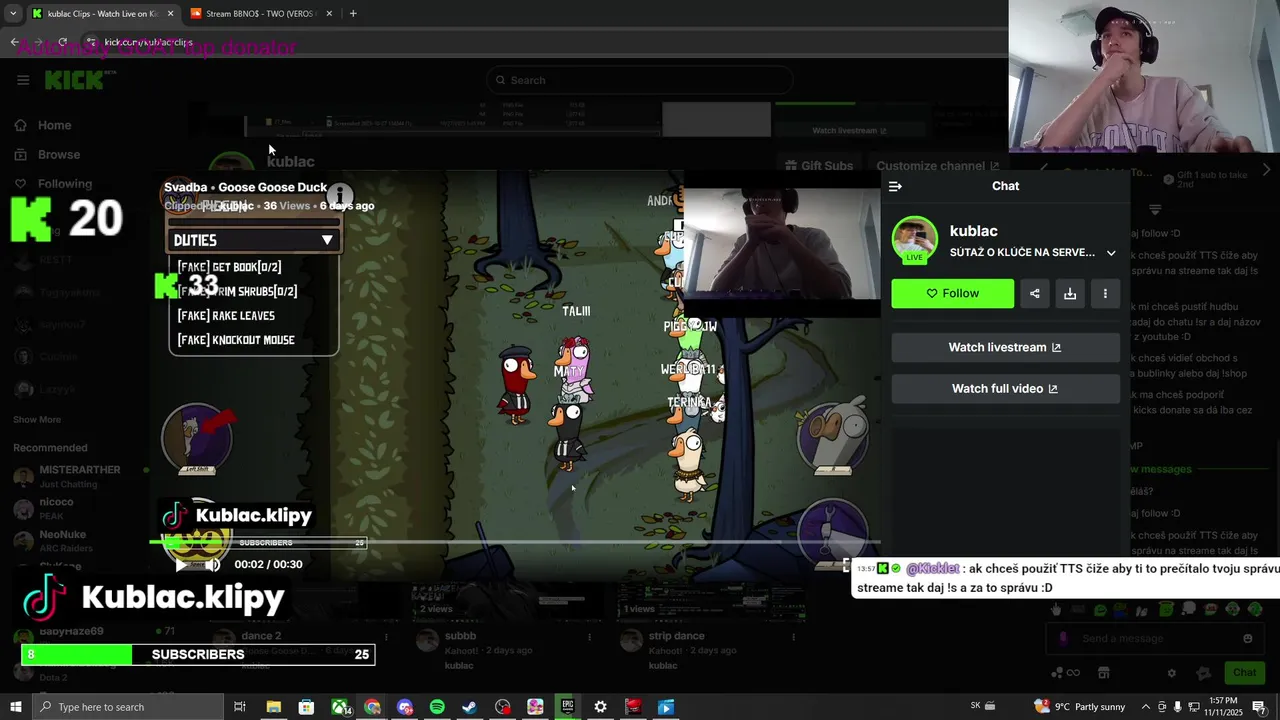Collapse the clip chat panel icon
The image size is (1280, 720).
coord(895,186)
